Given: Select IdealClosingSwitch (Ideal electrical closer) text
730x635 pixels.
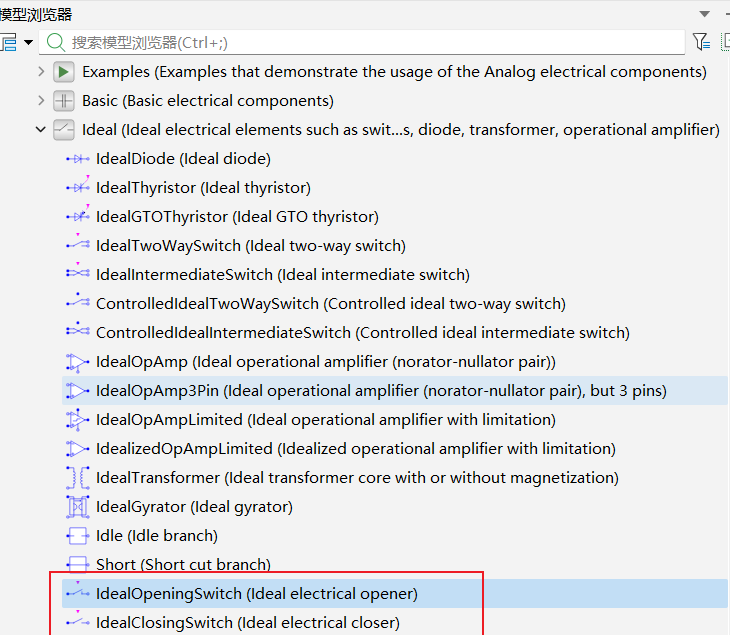Looking at the screenshot, I should click(248, 622).
